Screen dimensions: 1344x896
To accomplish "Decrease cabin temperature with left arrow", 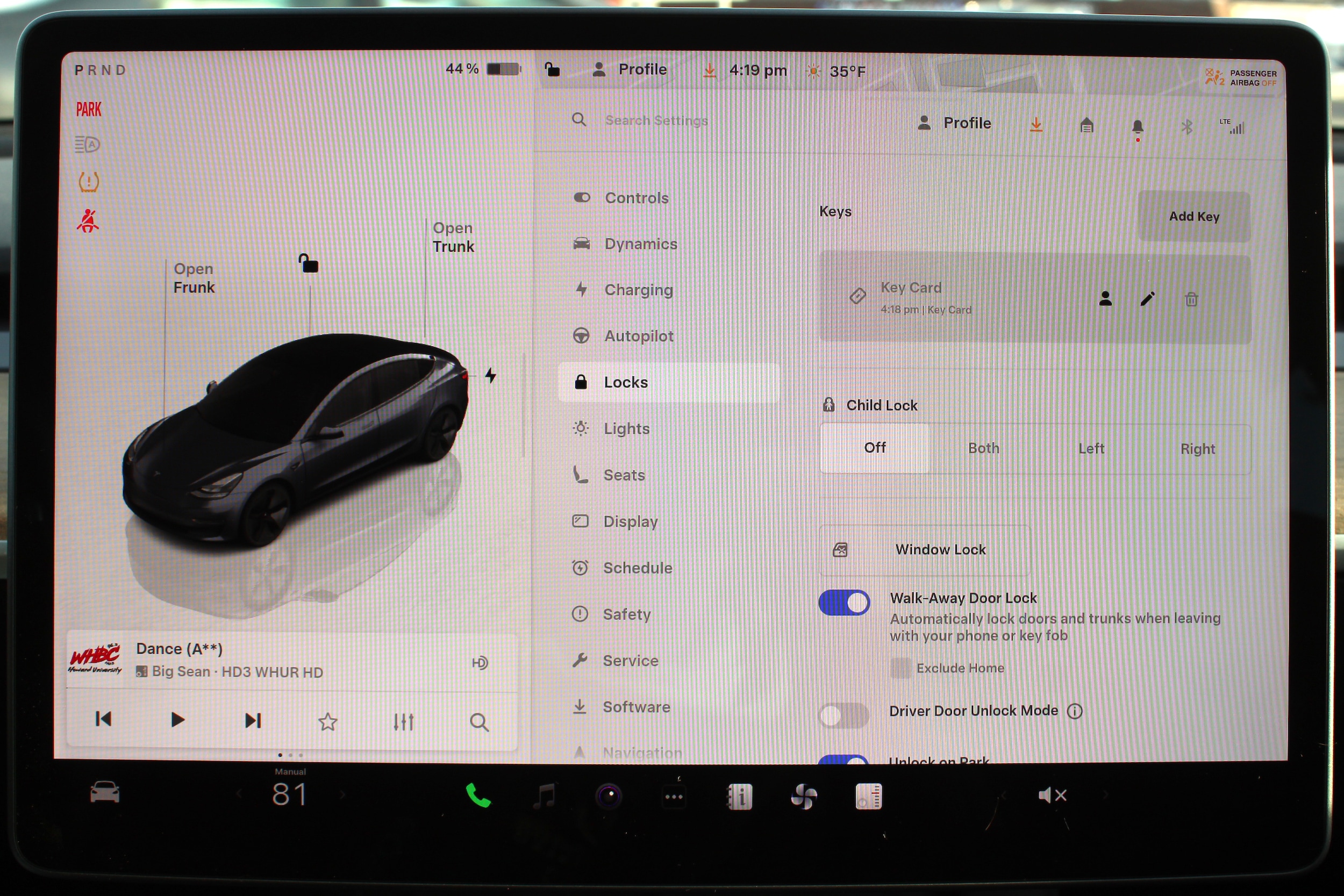I will [x=239, y=794].
